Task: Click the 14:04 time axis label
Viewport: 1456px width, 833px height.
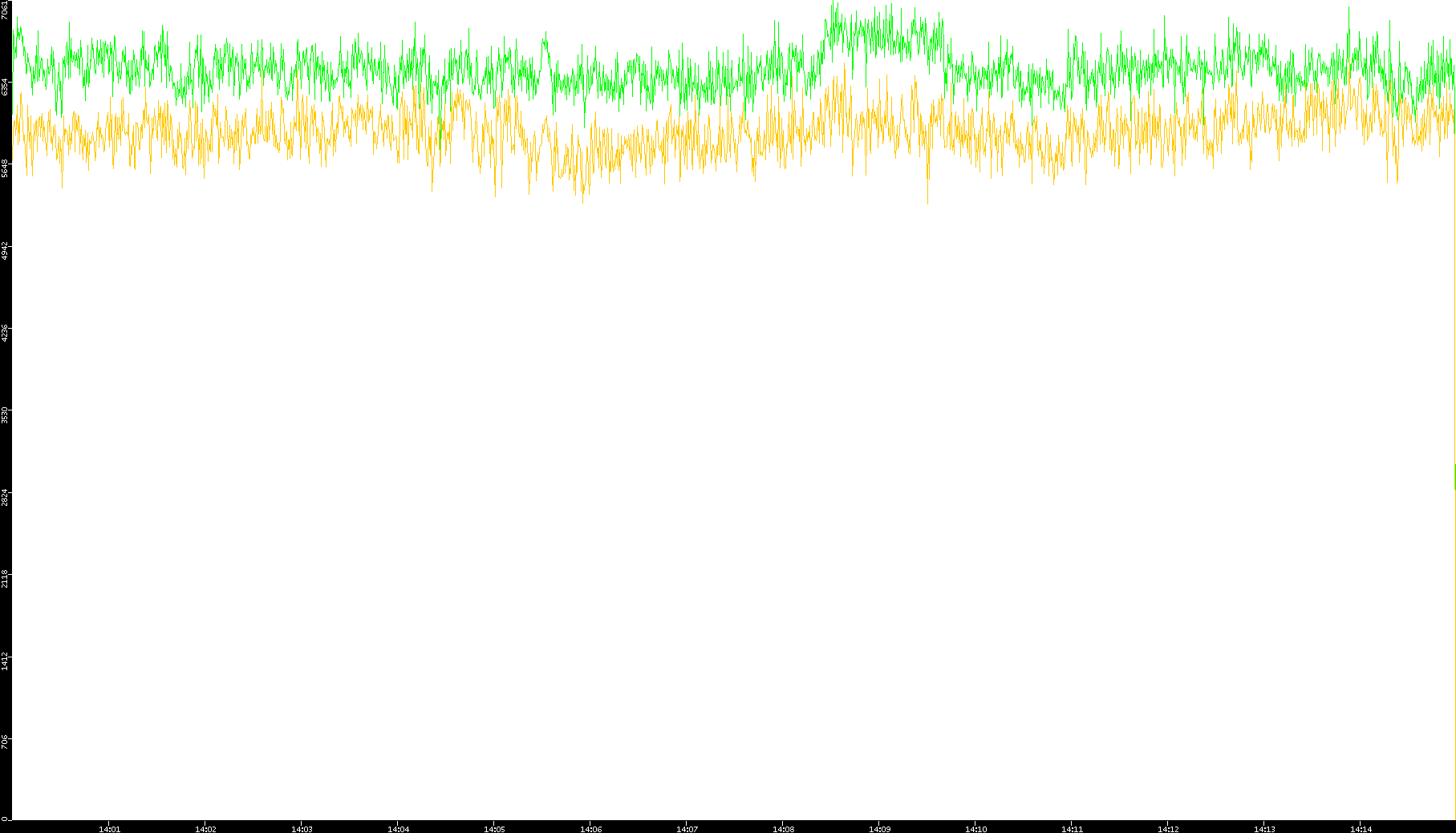Action: (398, 829)
